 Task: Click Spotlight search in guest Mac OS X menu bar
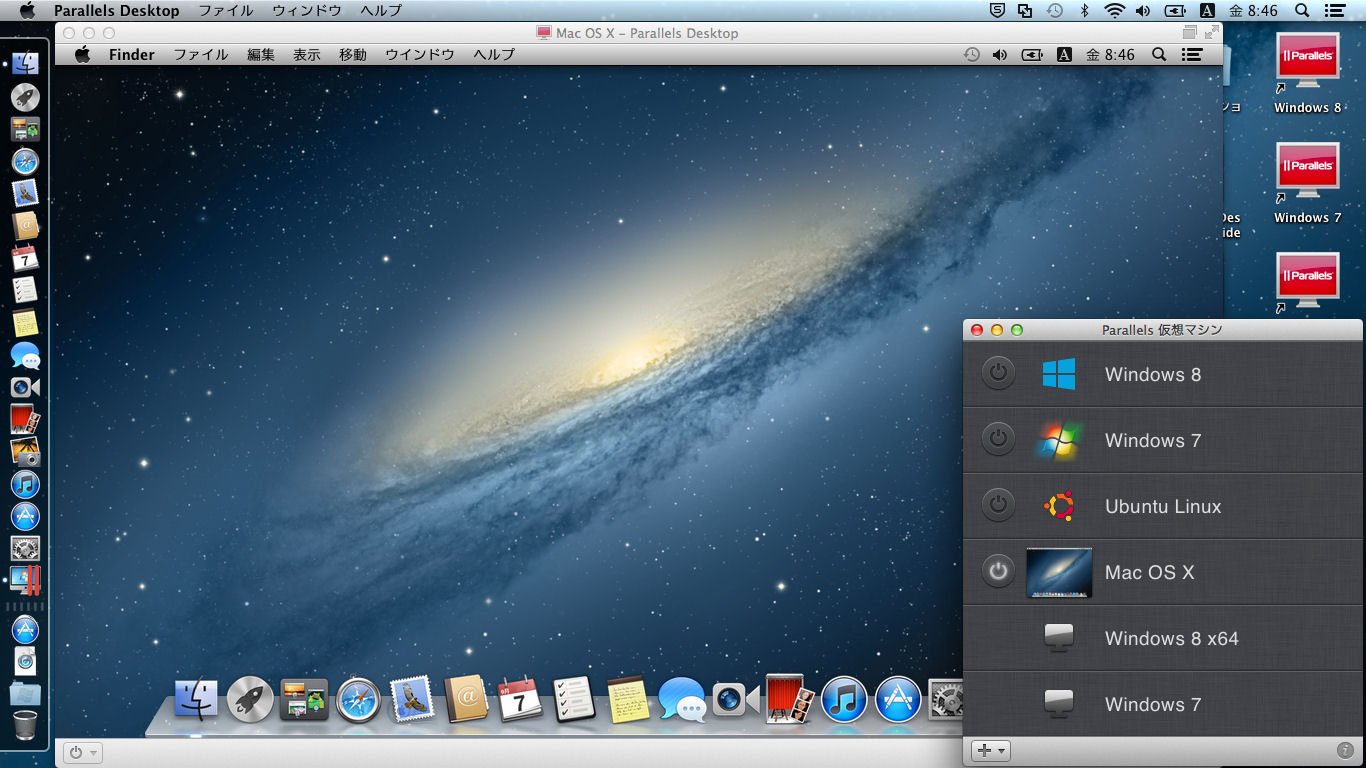tap(1159, 55)
